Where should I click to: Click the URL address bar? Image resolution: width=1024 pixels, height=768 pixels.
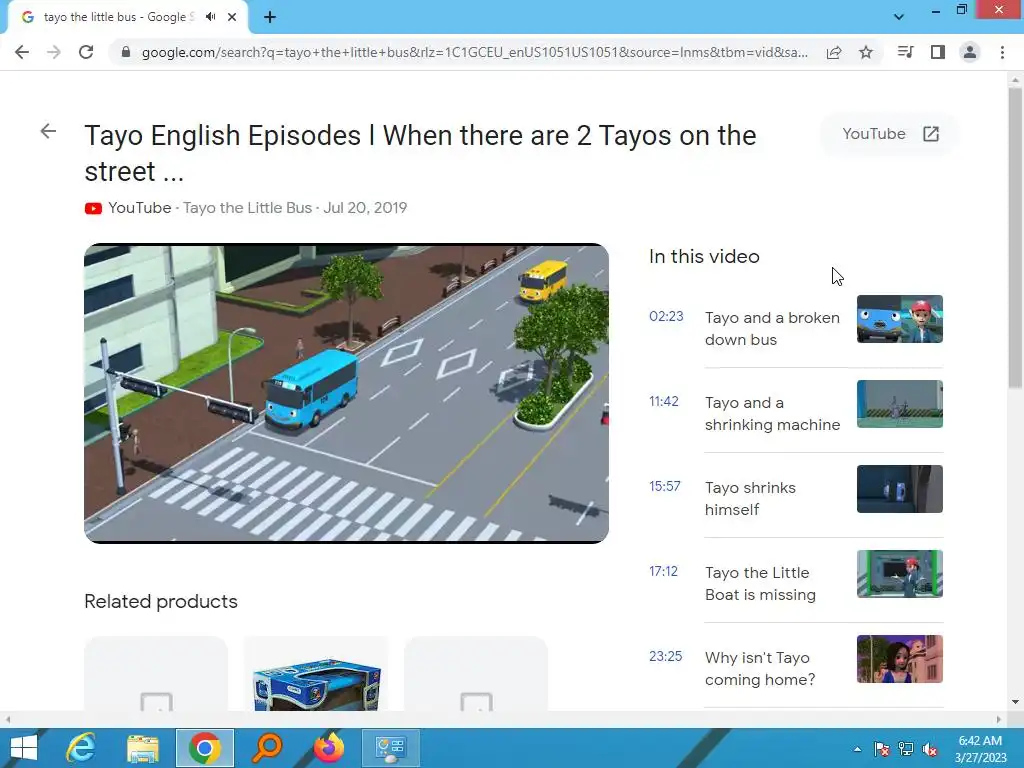pyautogui.click(x=475, y=52)
